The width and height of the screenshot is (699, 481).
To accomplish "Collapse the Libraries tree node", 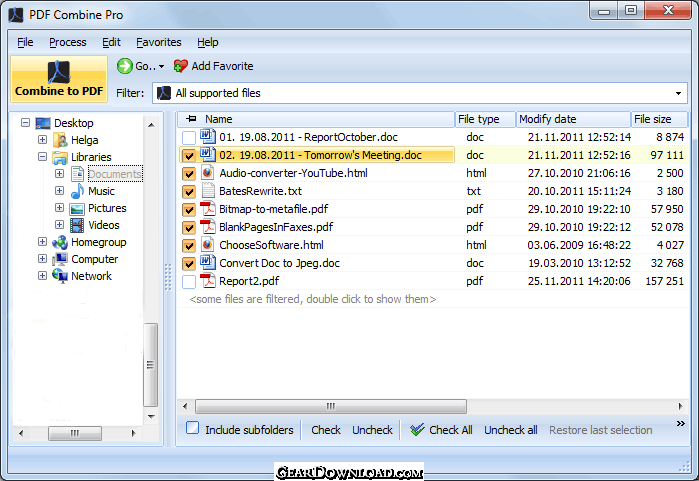I will tap(42, 156).
